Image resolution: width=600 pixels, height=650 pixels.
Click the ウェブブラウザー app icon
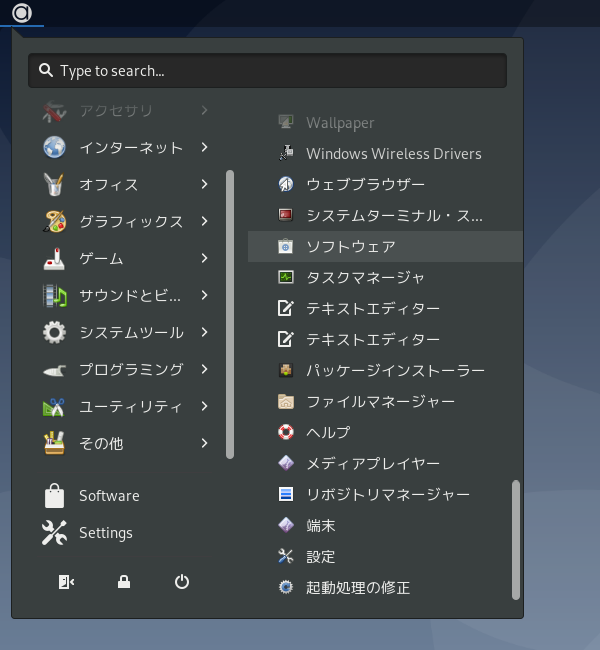tap(286, 184)
